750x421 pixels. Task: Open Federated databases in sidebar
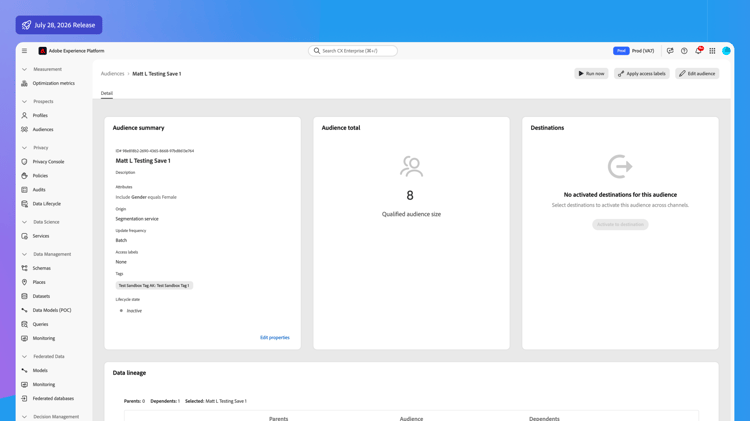pos(53,399)
